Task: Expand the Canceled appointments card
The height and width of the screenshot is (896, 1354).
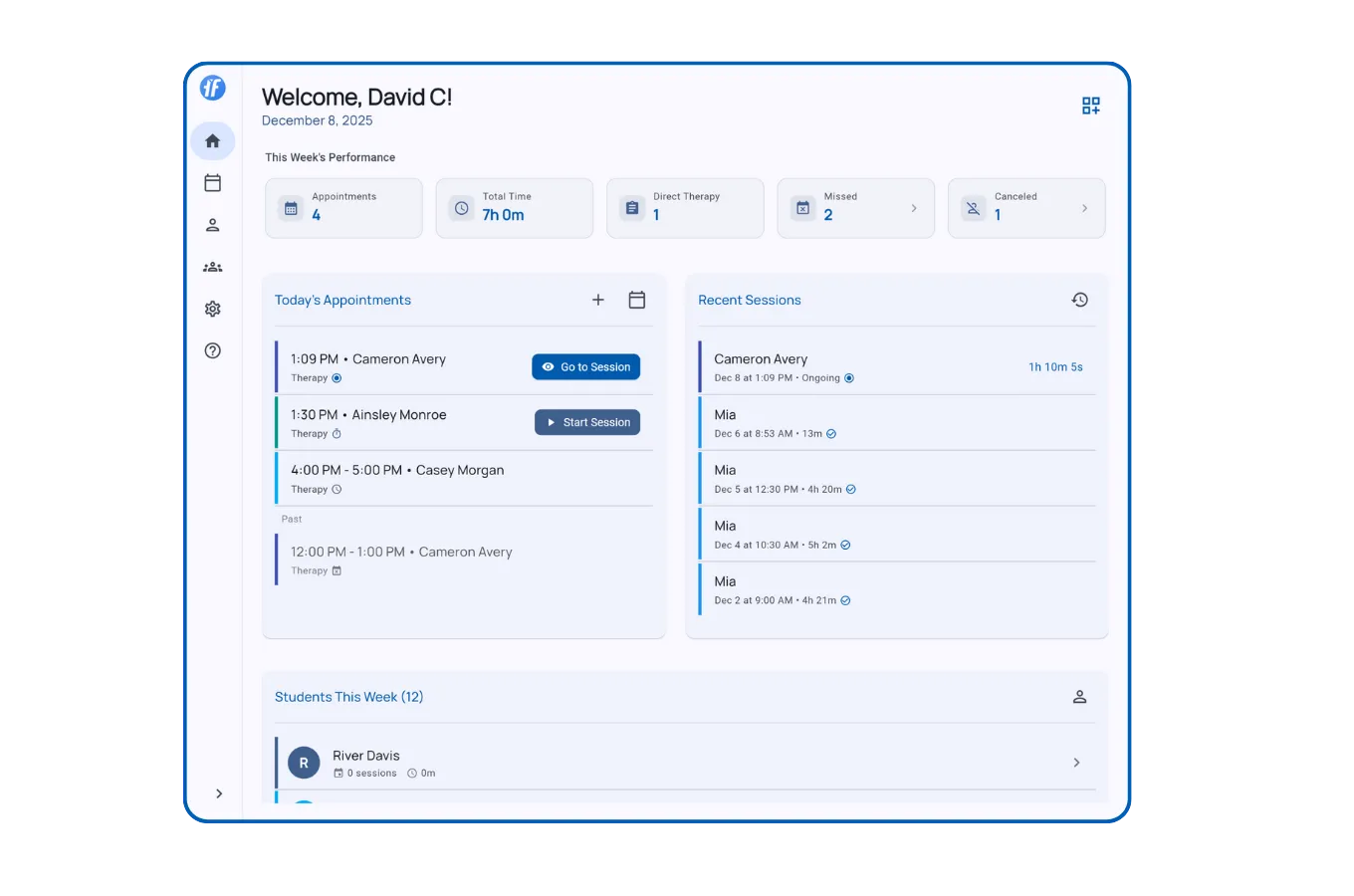Action: pyautogui.click(x=1084, y=208)
